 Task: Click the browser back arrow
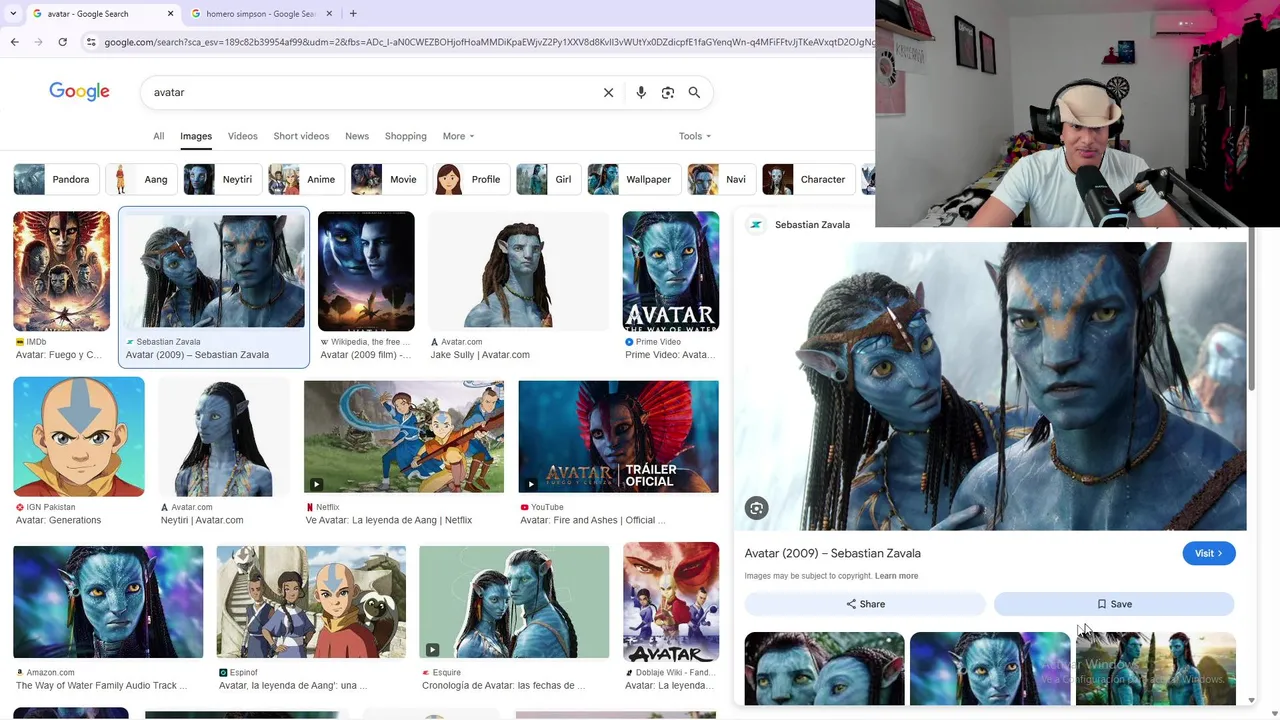point(14,42)
